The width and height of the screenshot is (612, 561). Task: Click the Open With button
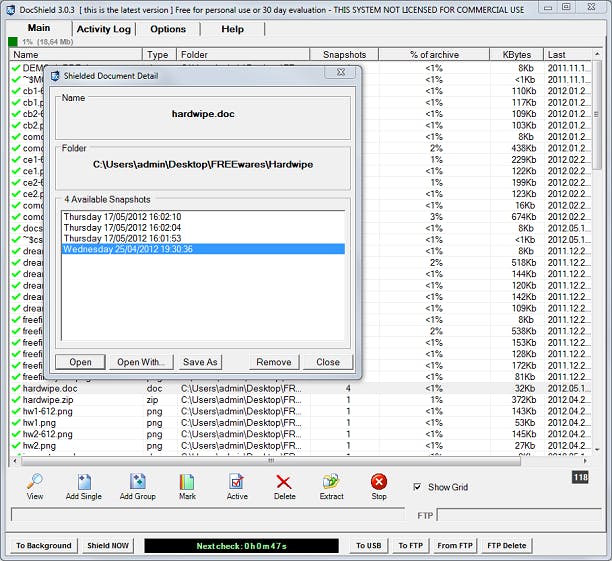point(141,362)
